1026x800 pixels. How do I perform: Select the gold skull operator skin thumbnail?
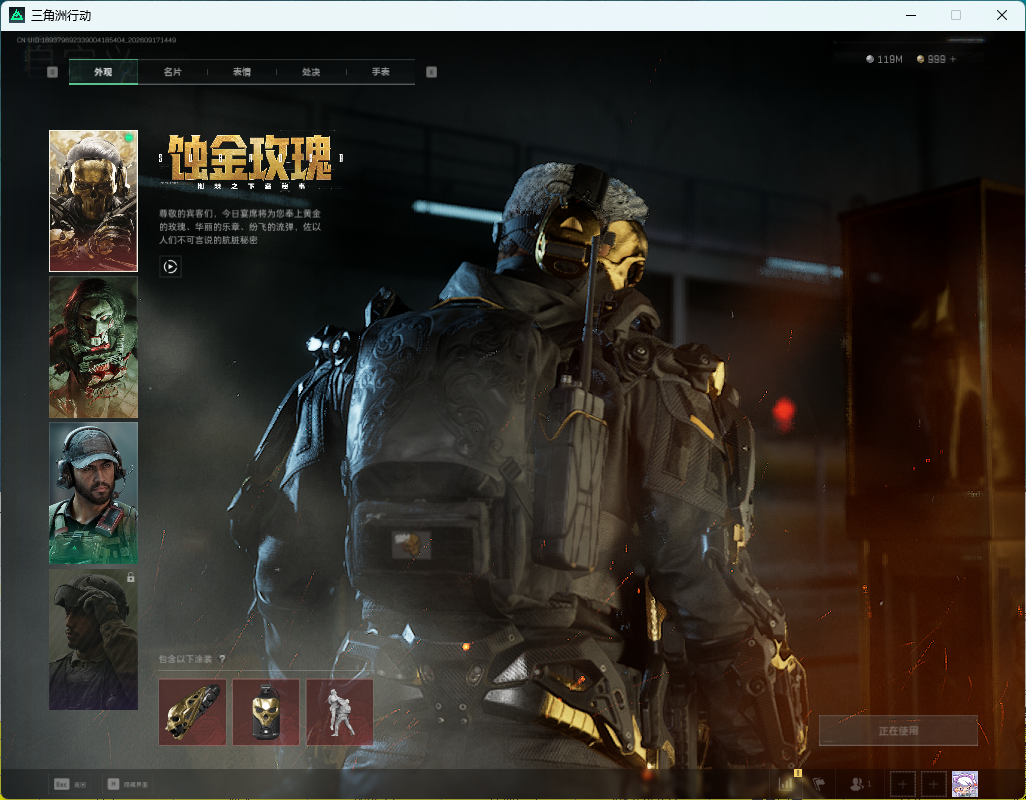coord(94,201)
